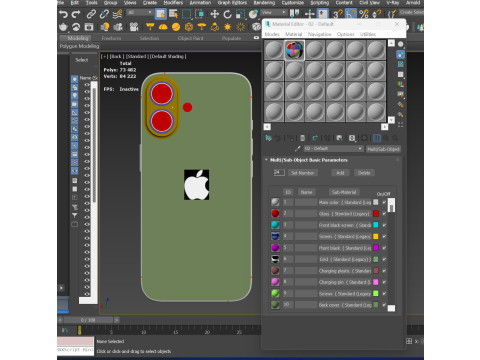Open the Charging pin sub-material button
480x360 pixels.
[x=345, y=282]
